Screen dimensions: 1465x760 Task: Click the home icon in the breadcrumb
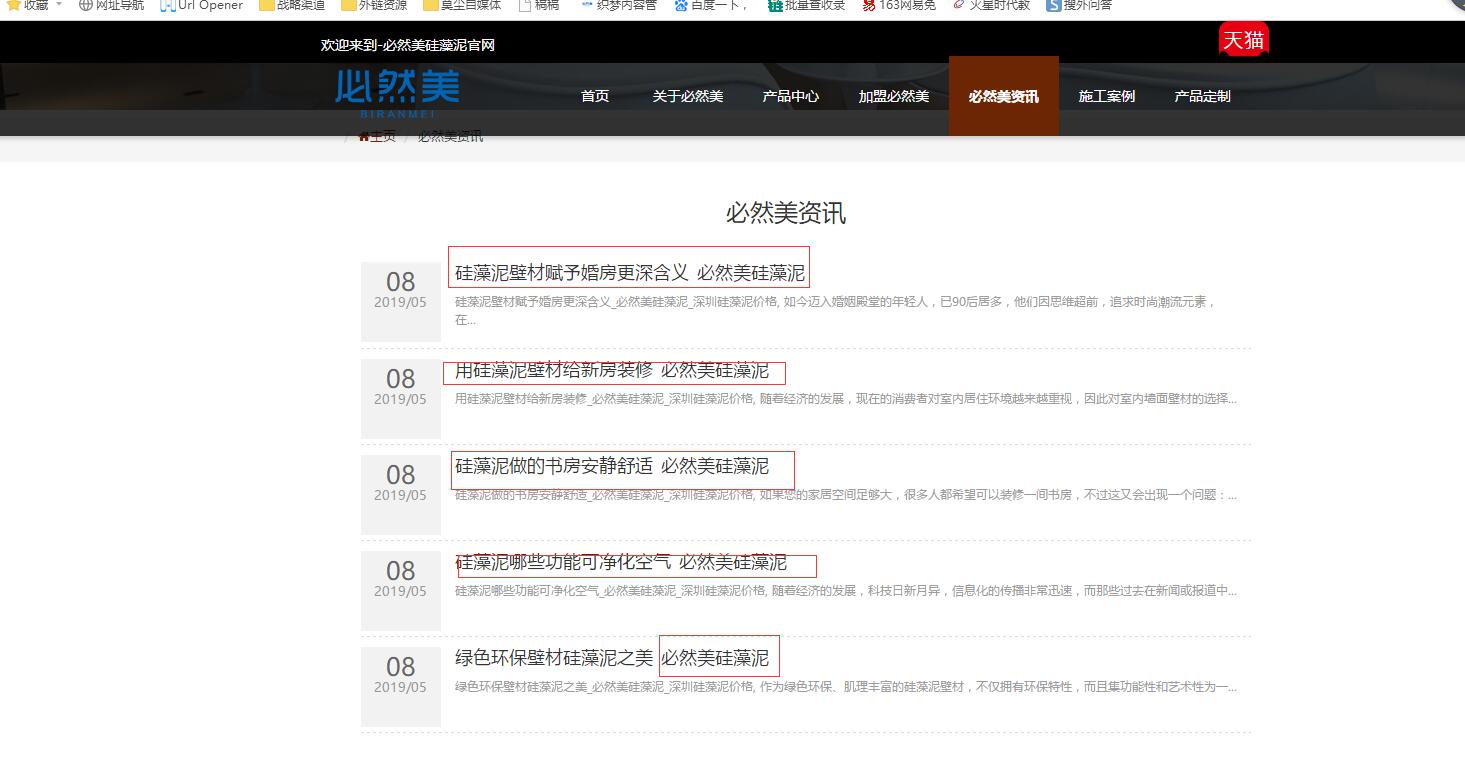click(x=364, y=137)
